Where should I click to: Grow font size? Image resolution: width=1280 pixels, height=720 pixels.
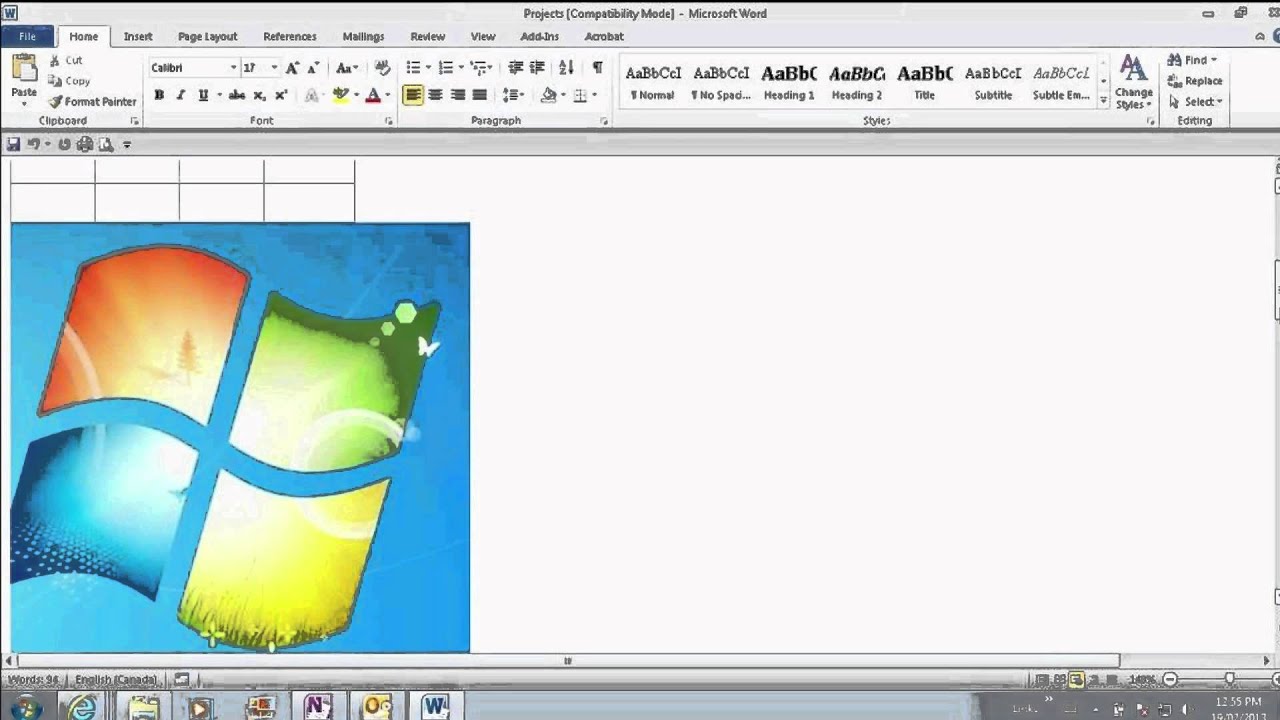tap(292, 68)
